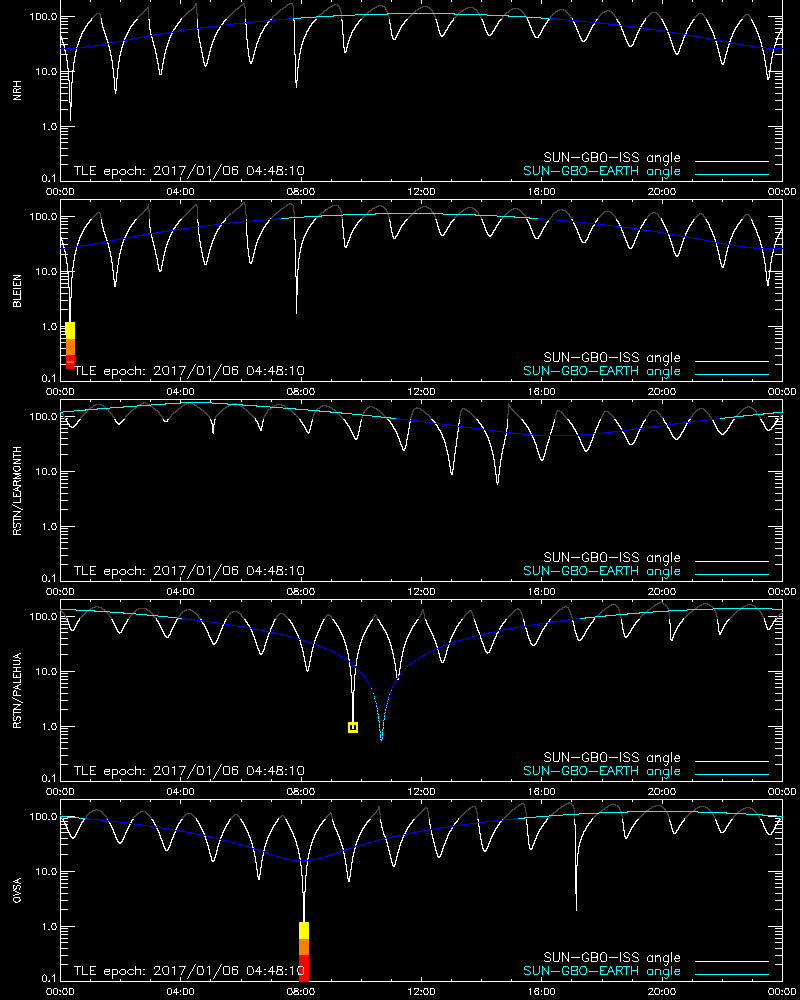Click SUN-GBO-EARTH angle legend in RSTN/PALEHUA panel
This screenshot has width=800, height=1000.
[x=602, y=770]
